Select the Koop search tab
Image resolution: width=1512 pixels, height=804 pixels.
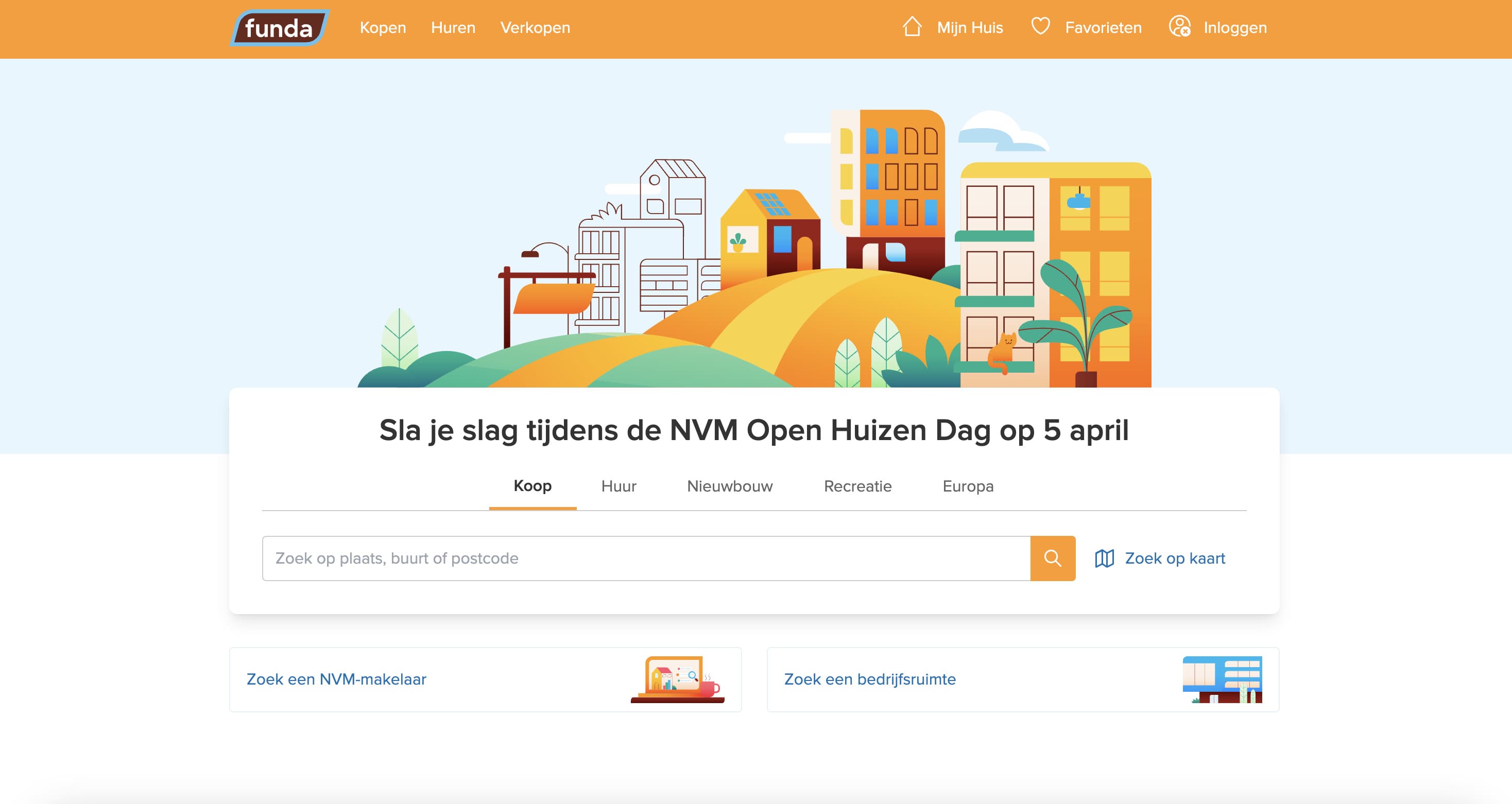pyautogui.click(x=532, y=486)
